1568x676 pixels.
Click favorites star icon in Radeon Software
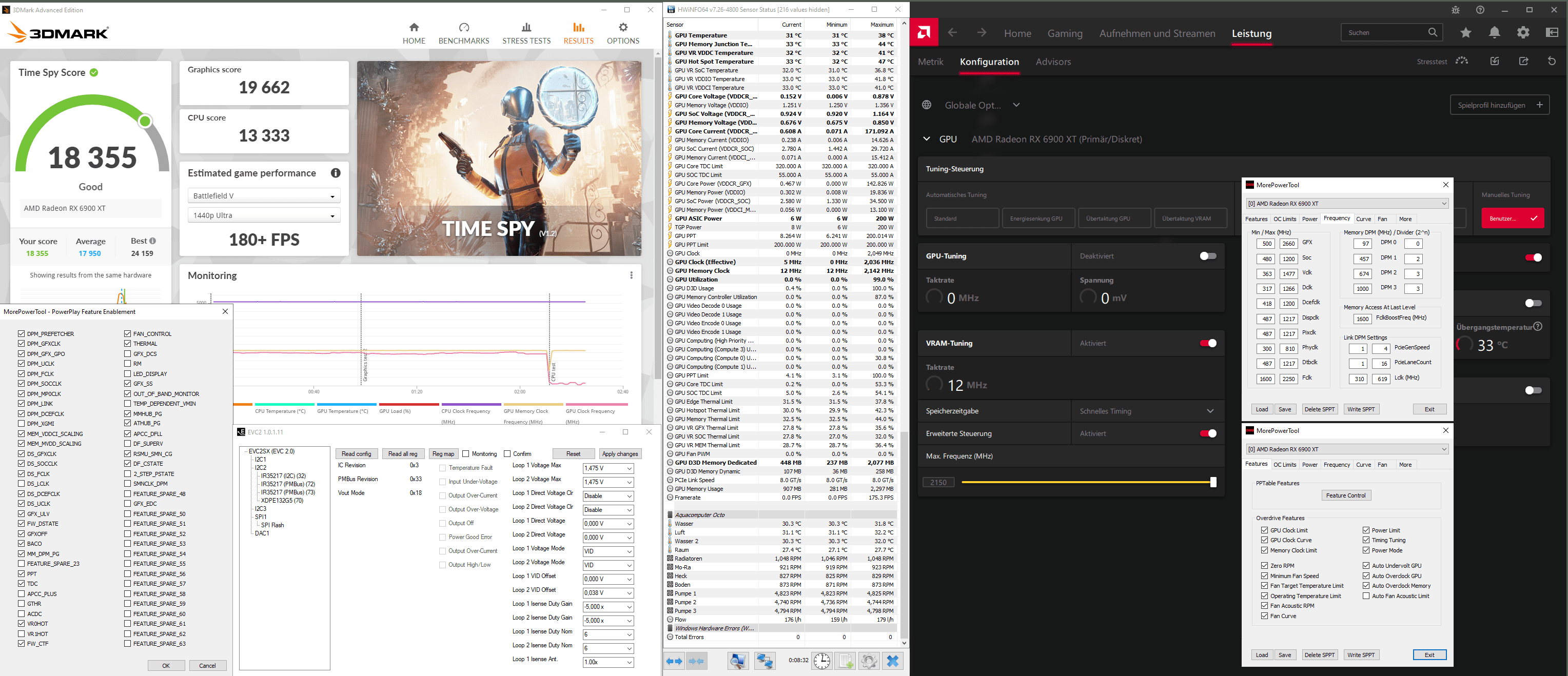tap(1466, 33)
